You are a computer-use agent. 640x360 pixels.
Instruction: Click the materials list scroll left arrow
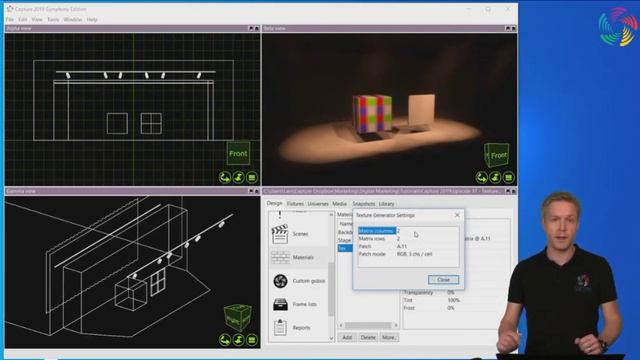(341, 325)
